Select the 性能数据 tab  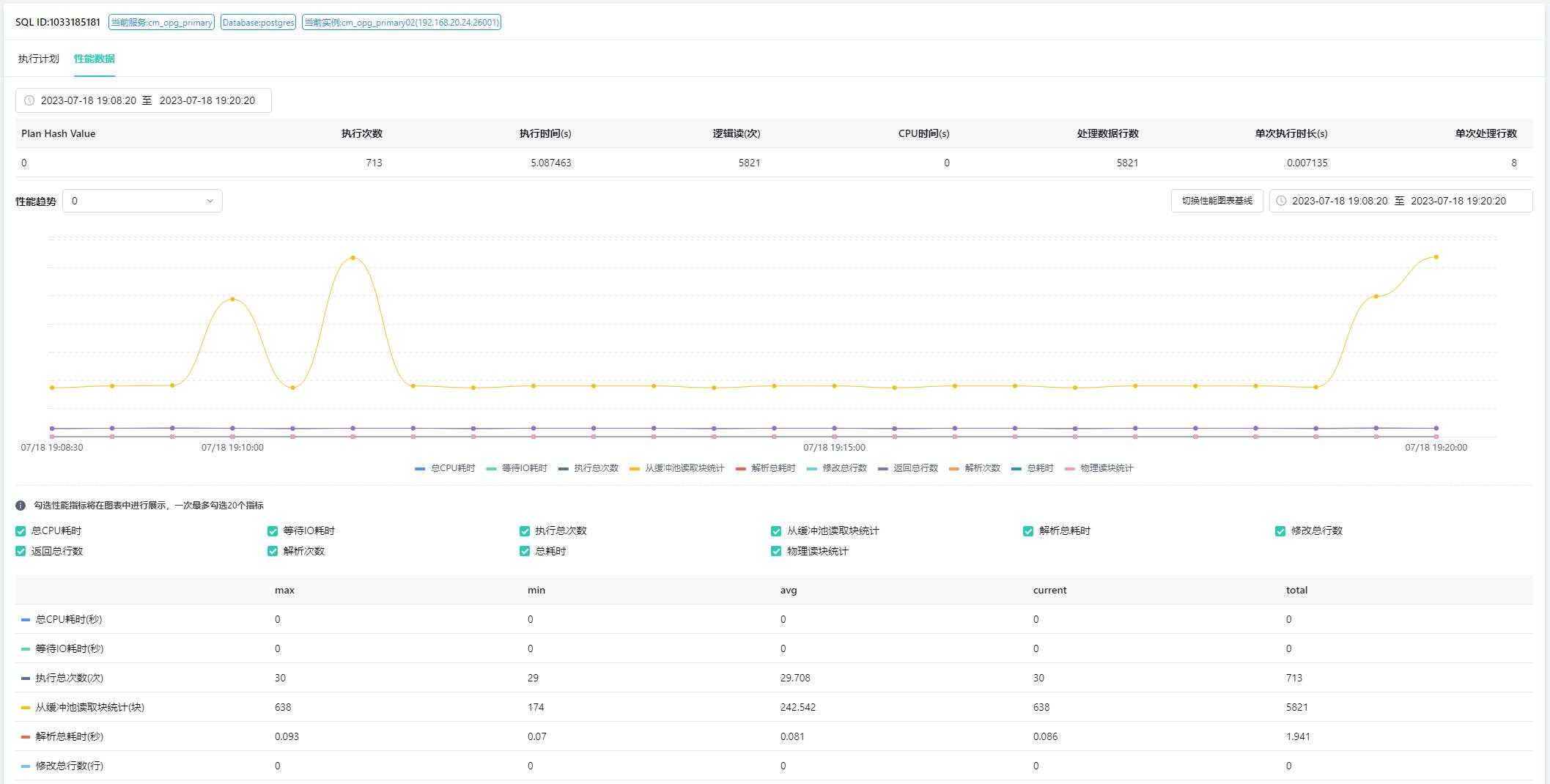94,59
